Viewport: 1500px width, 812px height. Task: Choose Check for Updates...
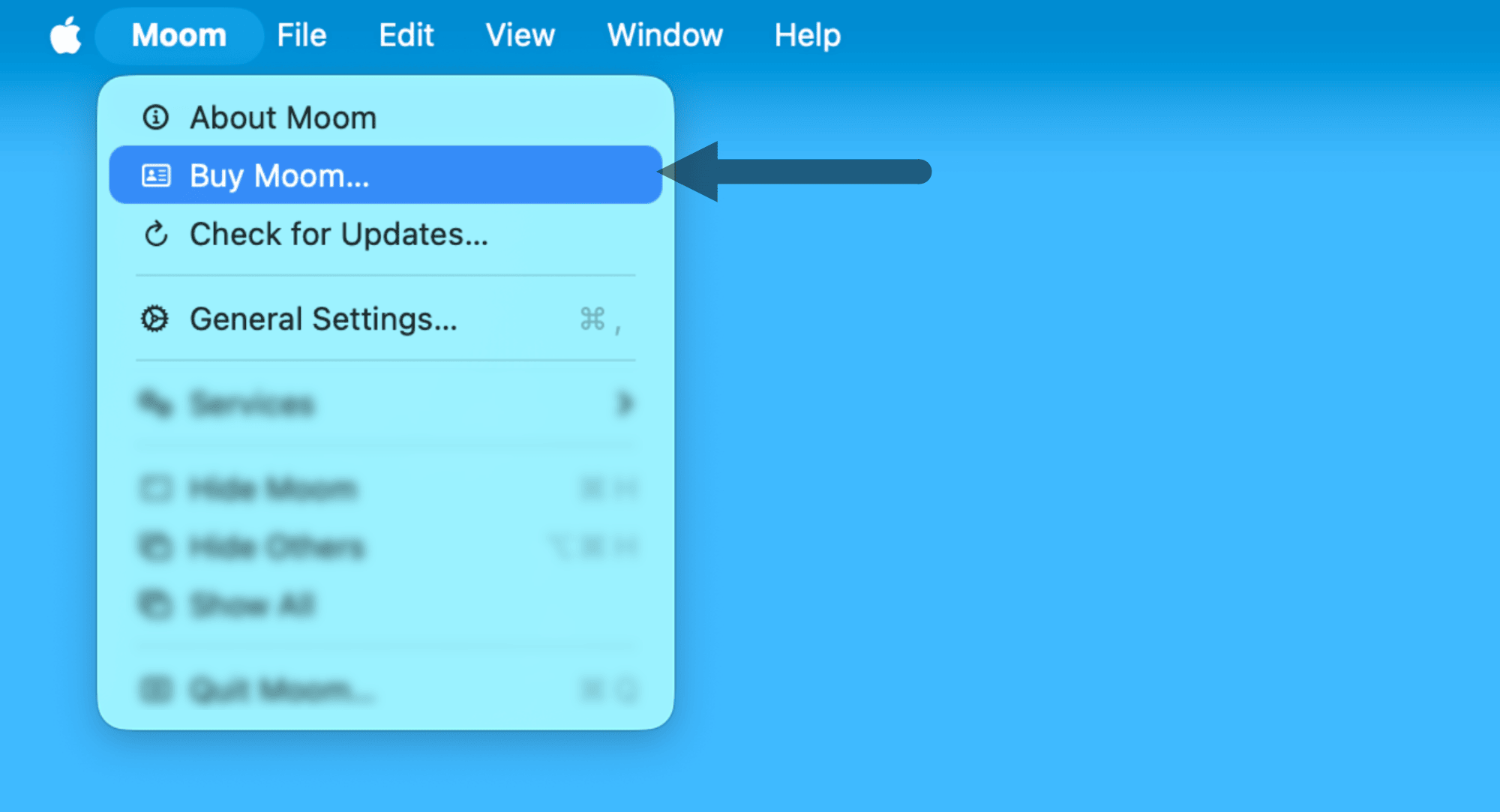click(385, 234)
